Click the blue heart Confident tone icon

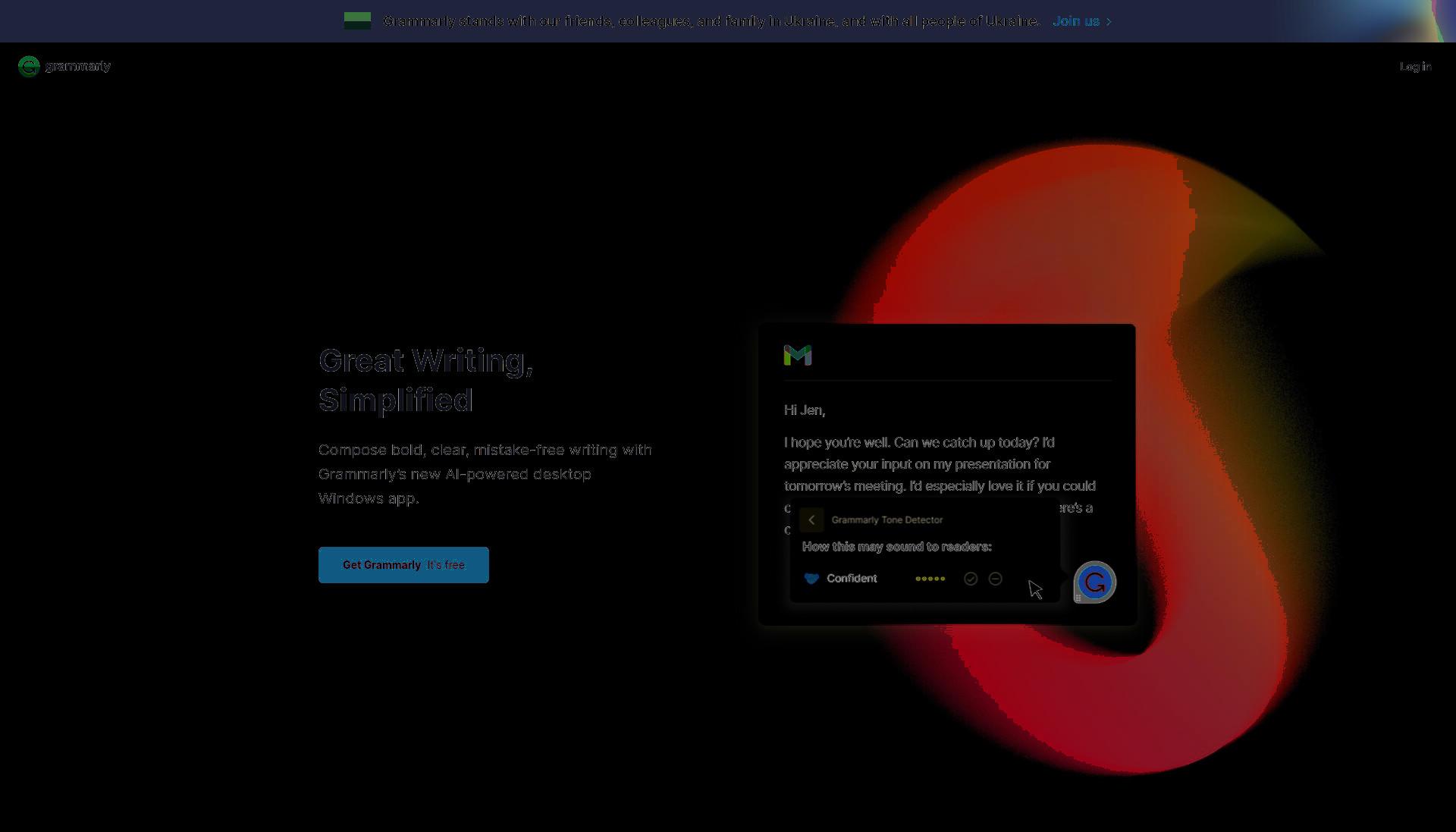click(811, 579)
